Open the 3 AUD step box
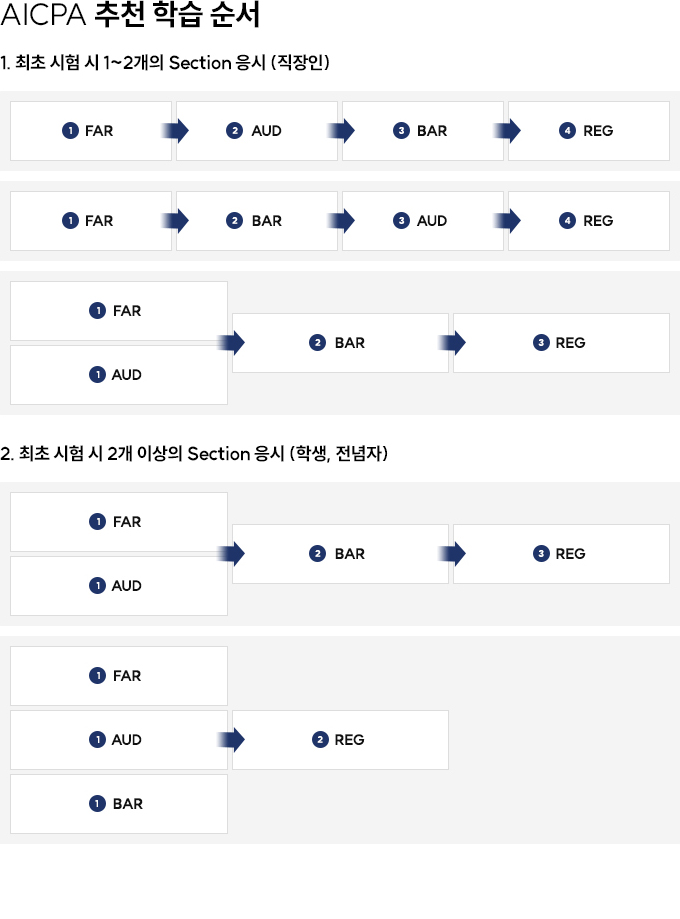Viewport: 680px width, 919px height. (423, 221)
